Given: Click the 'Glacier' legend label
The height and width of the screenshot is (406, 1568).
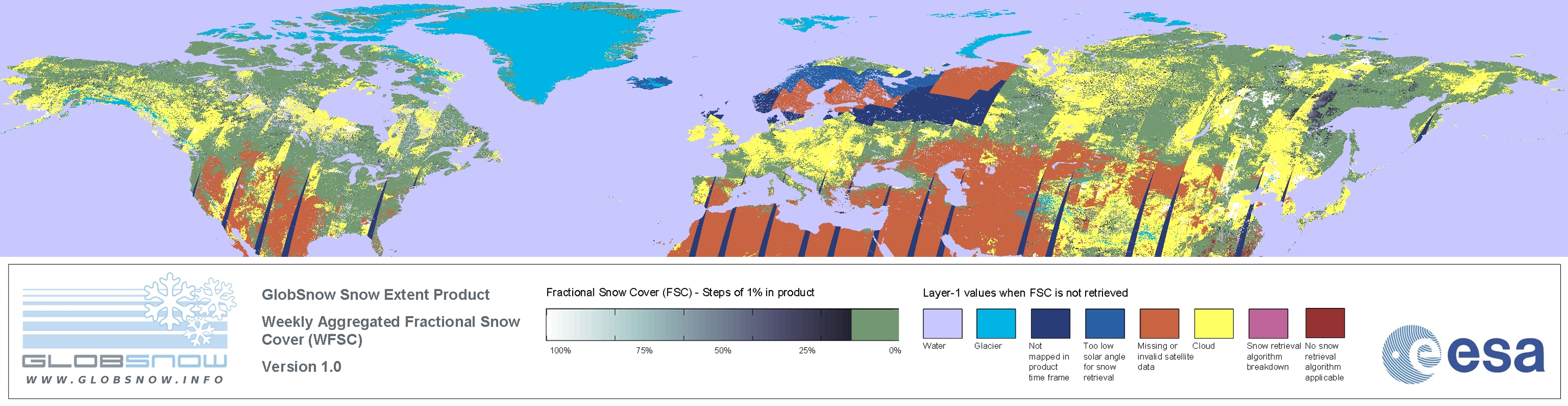Looking at the screenshot, I should pos(988,346).
